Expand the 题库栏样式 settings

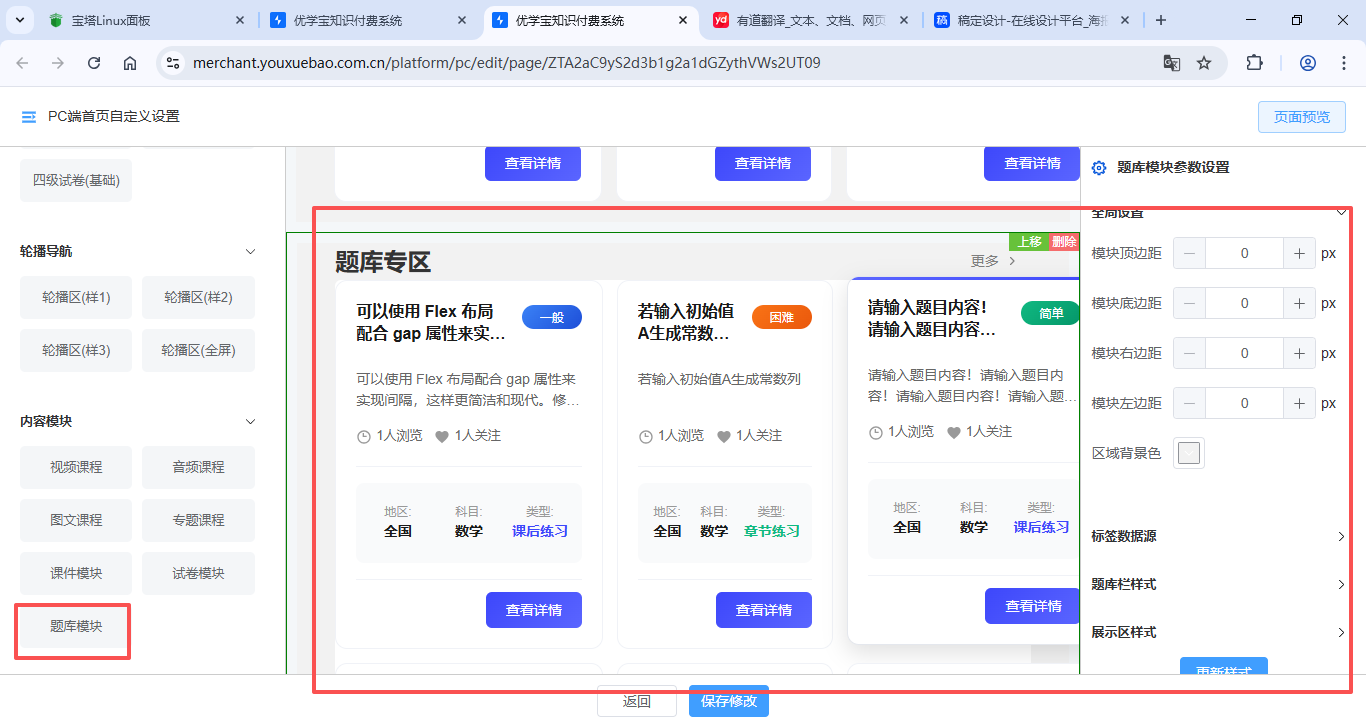tap(1340, 585)
